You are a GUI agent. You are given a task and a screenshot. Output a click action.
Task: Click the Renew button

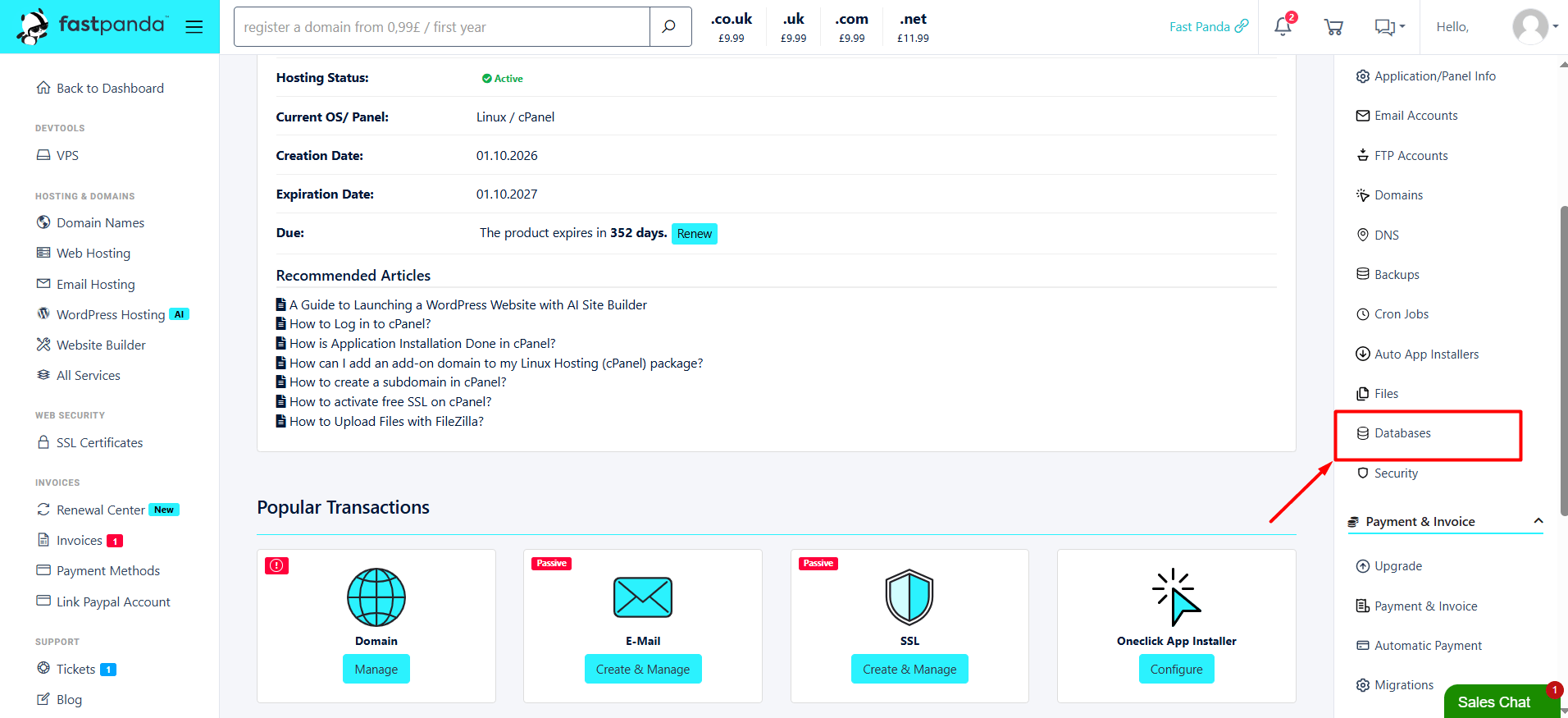[695, 234]
